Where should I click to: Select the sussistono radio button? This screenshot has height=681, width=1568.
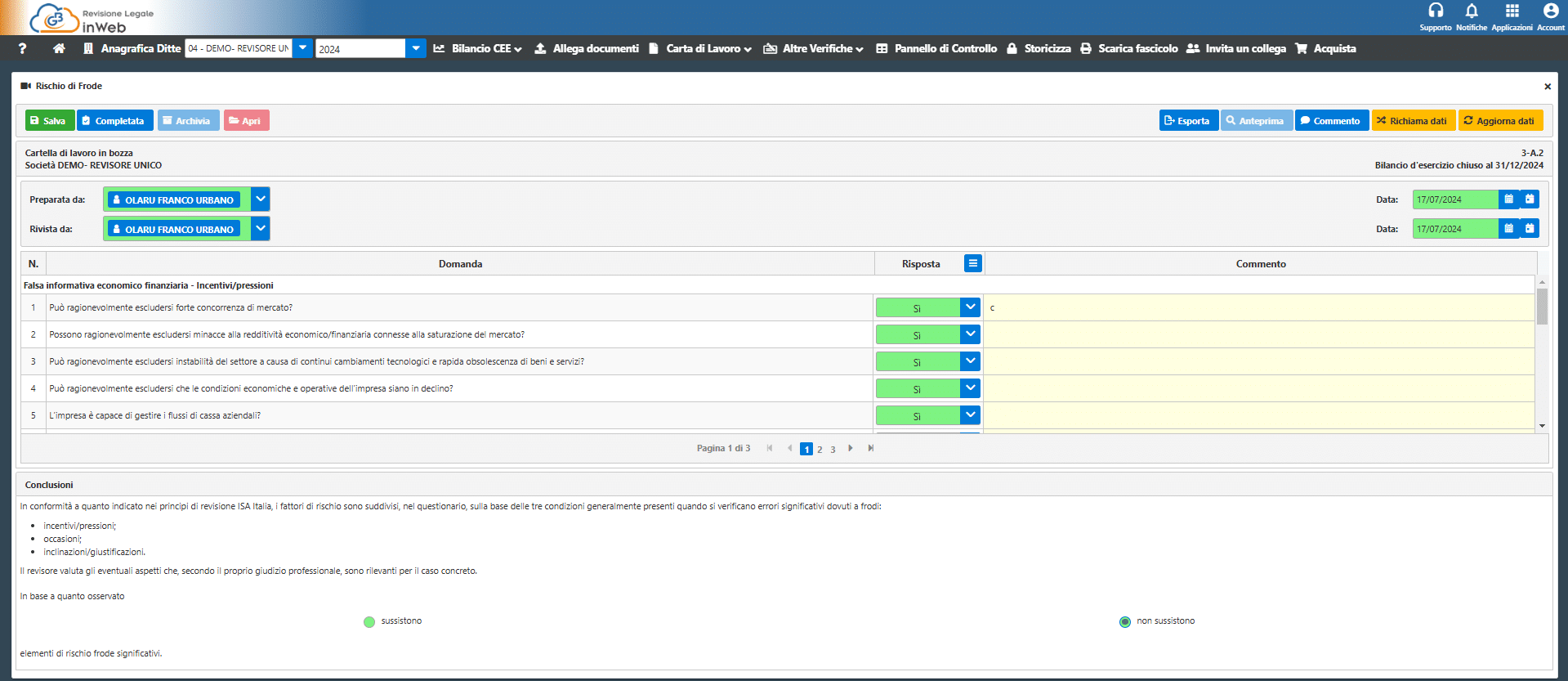click(x=369, y=622)
